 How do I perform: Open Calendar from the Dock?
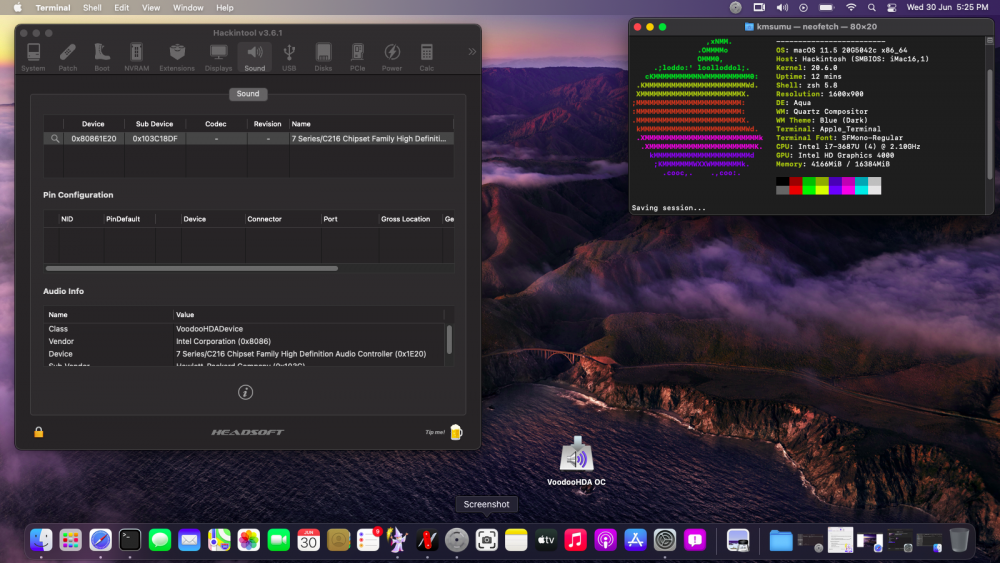[308, 540]
